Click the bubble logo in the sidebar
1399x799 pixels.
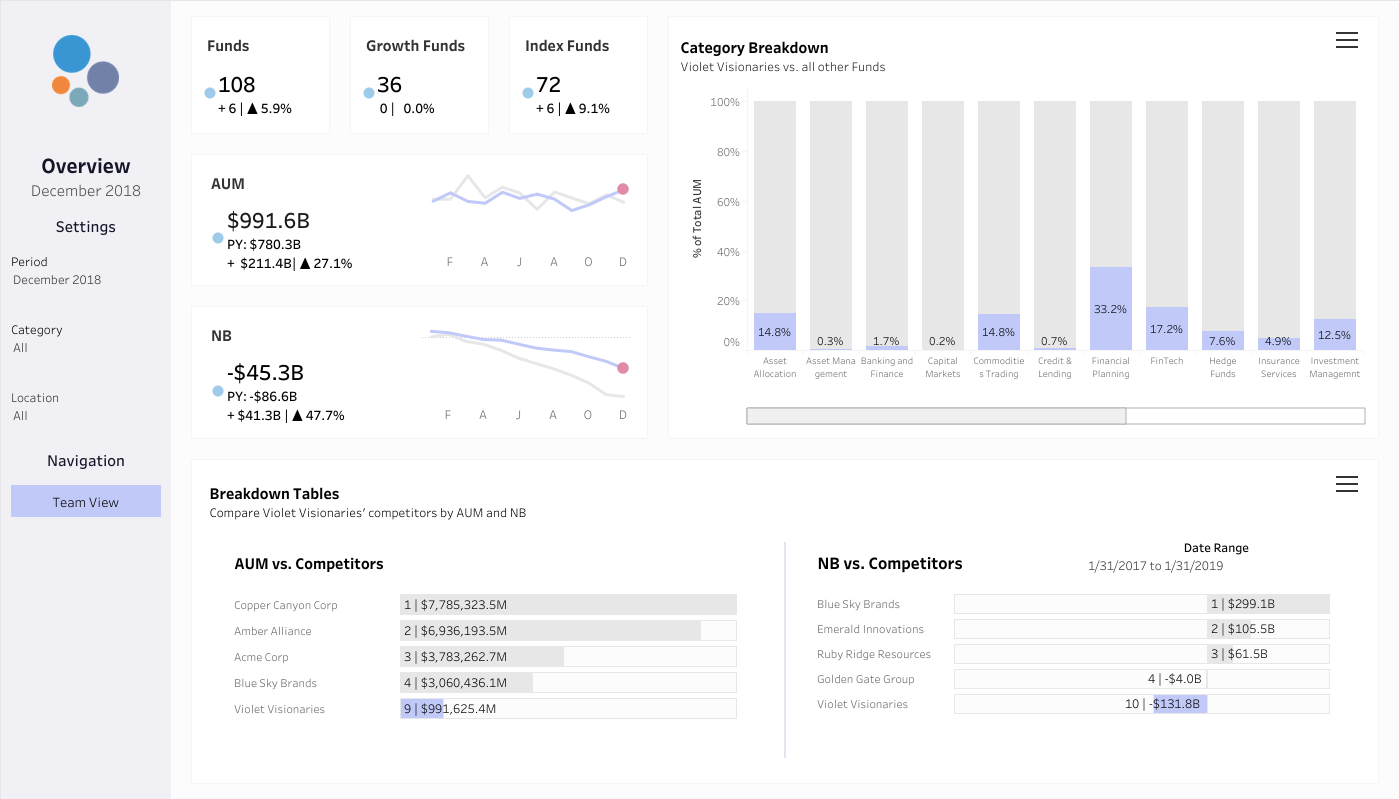click(85, 71)
